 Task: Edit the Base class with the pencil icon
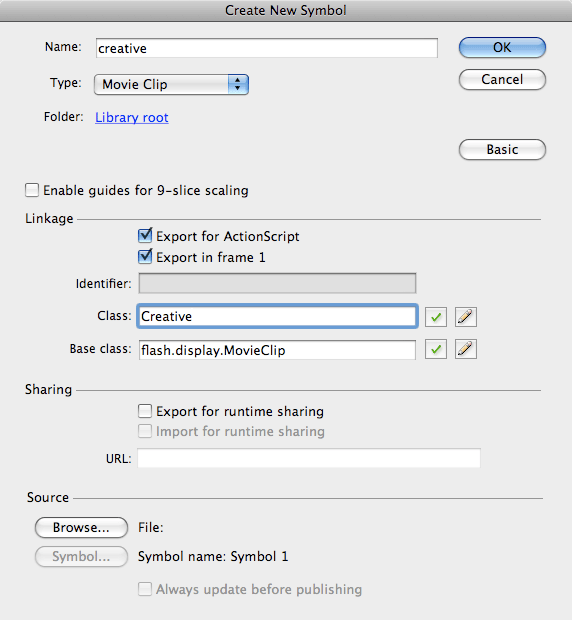(x=466, y=349)
